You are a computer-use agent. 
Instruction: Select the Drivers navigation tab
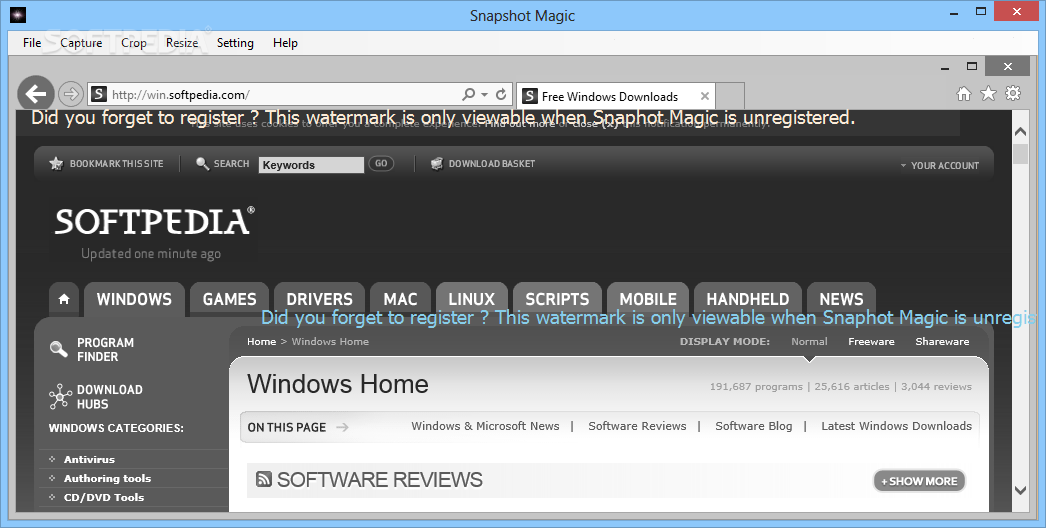(320, 299)
